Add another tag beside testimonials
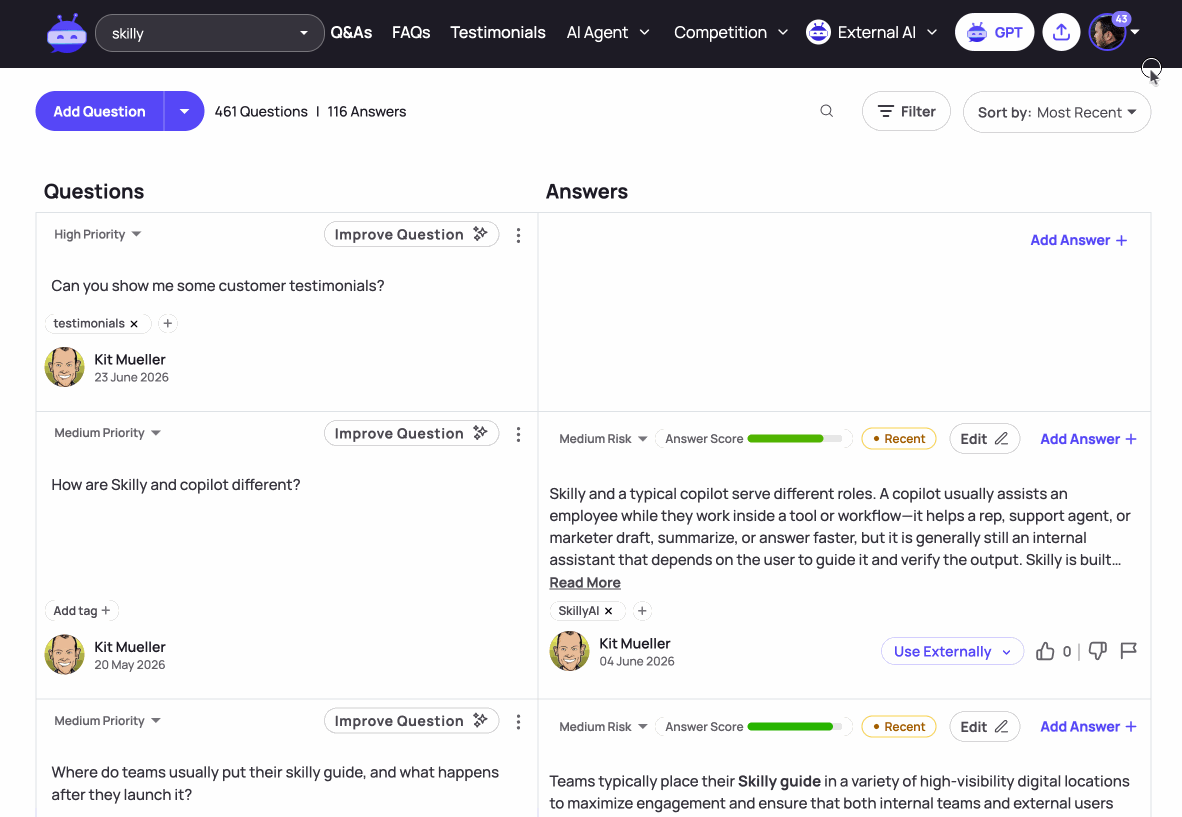The width and height of the screenshot is (1182, 817). coord(167,323)
